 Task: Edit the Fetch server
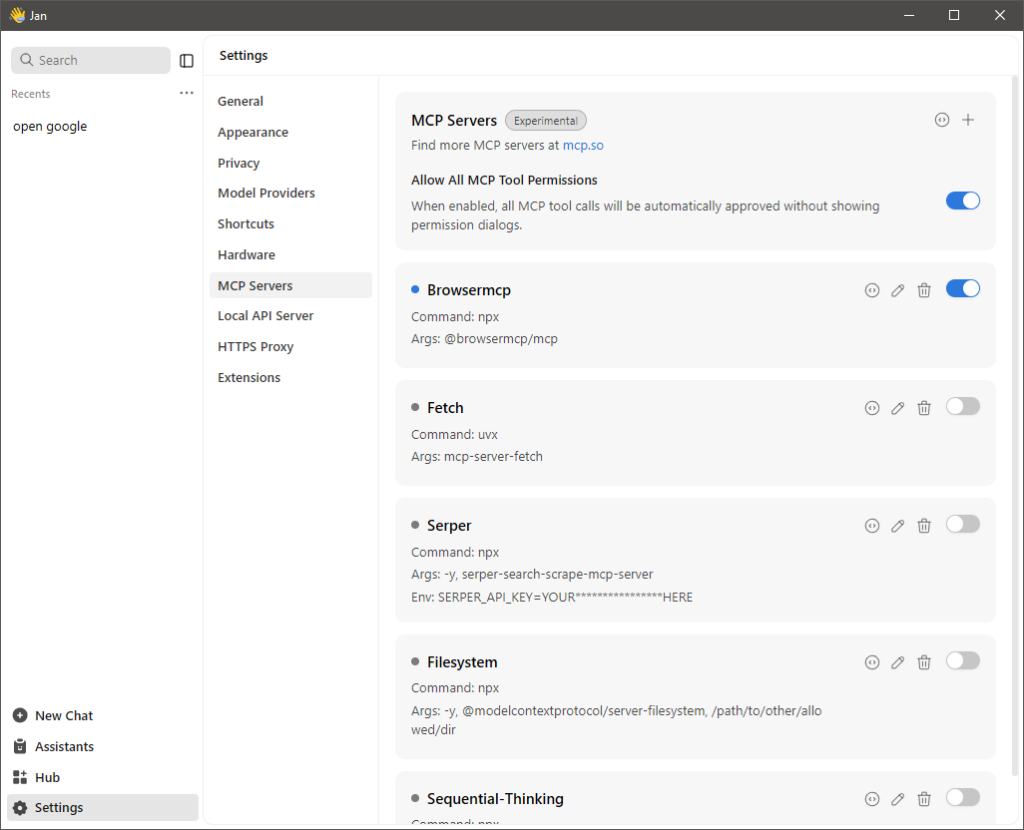coord(898,408)
